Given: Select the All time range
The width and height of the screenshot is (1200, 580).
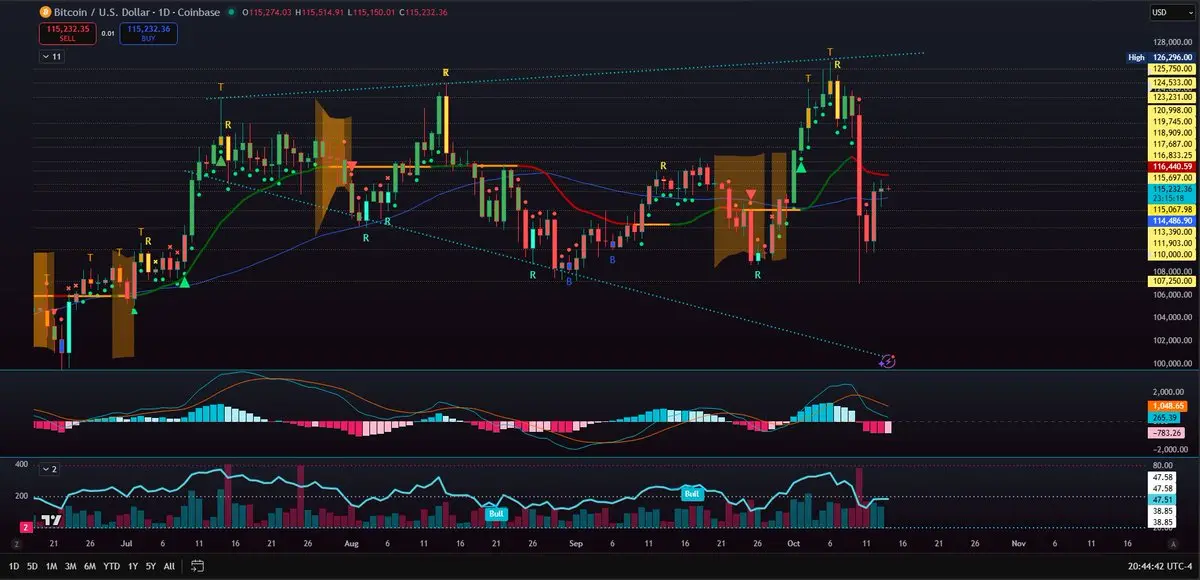Looking at the screenshot, I should tap(168, 566).
